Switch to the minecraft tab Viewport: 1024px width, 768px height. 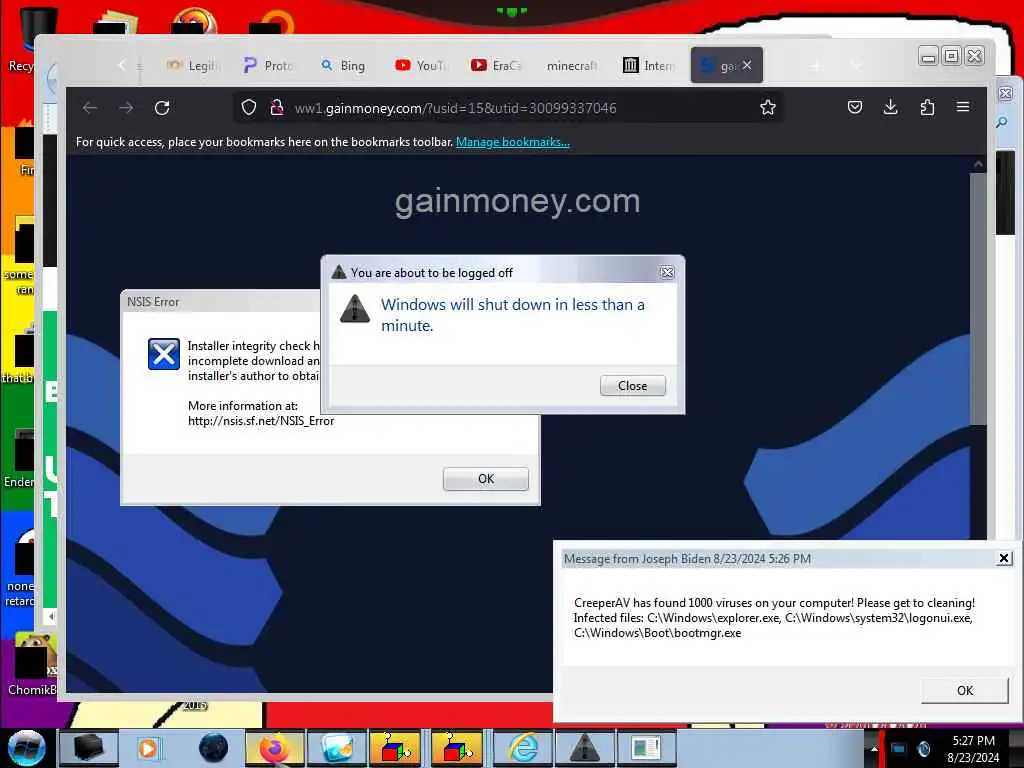[573, 65]
